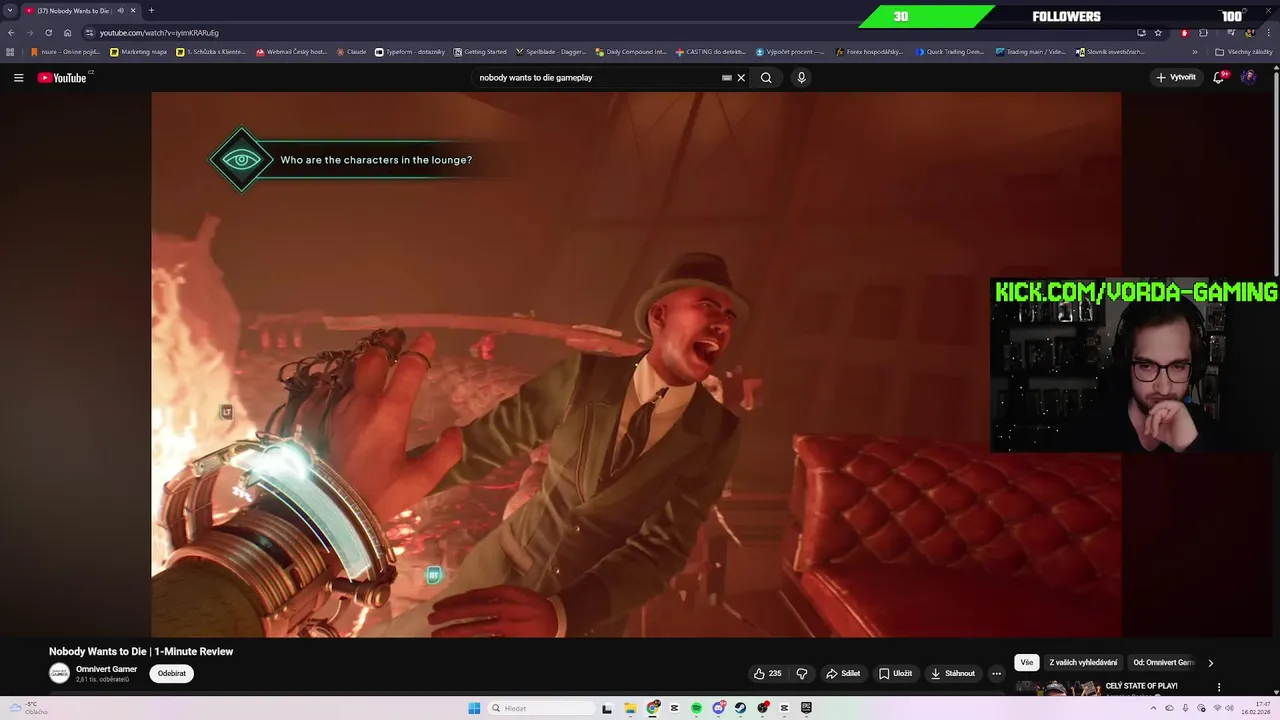Image resolution: width=1280 pixels, height=720 pixels.
Task: Open the Windows Start menu
Action: 474,708
